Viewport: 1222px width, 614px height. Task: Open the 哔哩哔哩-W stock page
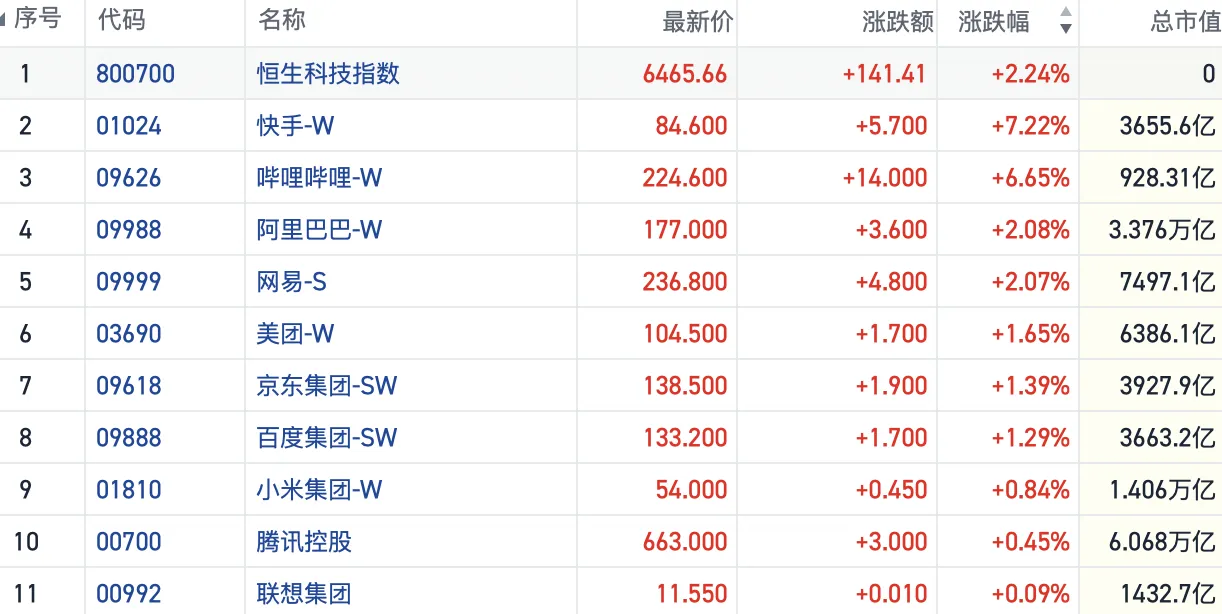pyautogui.click(x=319, y=178)
